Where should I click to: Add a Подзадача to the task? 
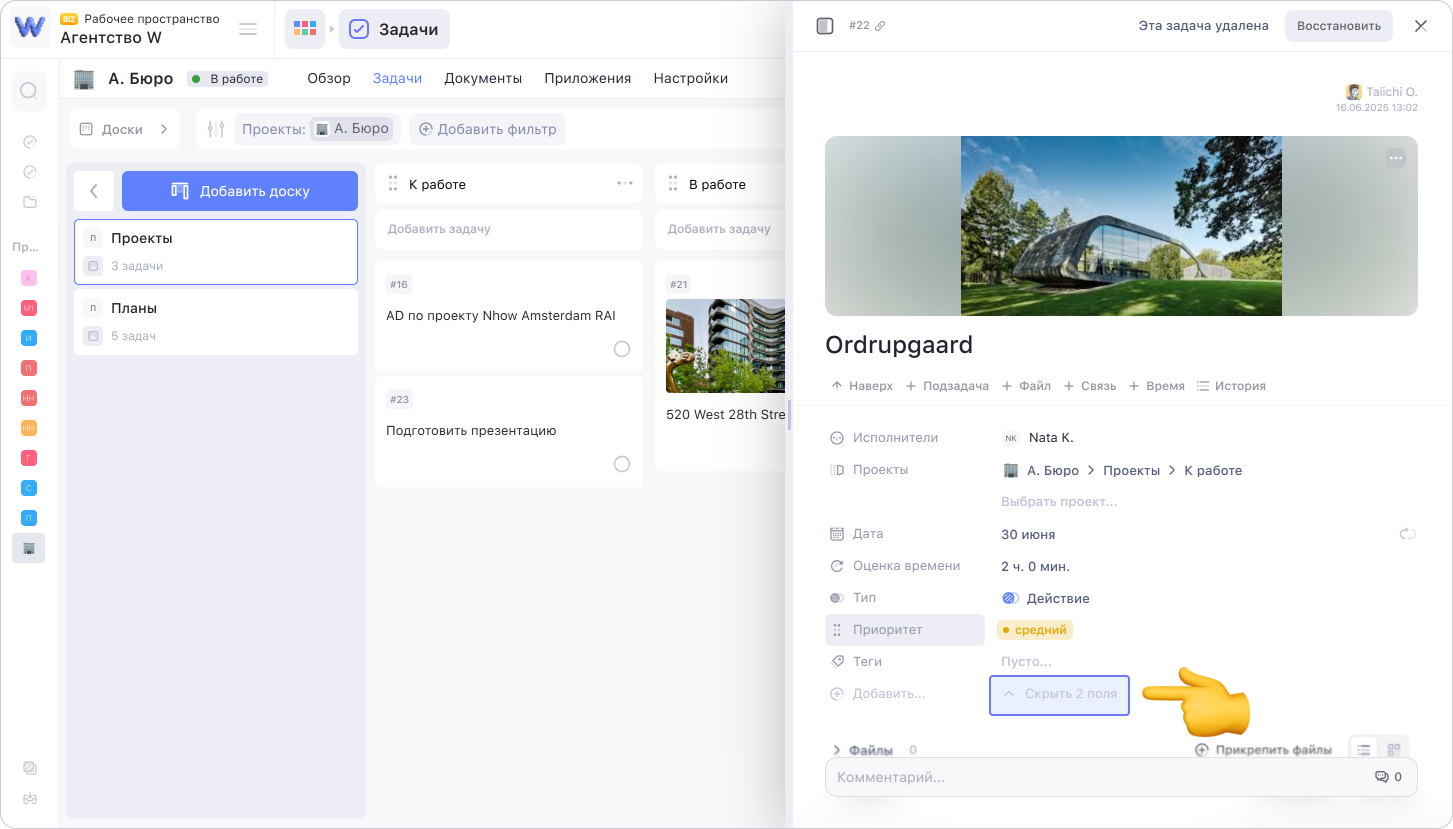(947, 386)
